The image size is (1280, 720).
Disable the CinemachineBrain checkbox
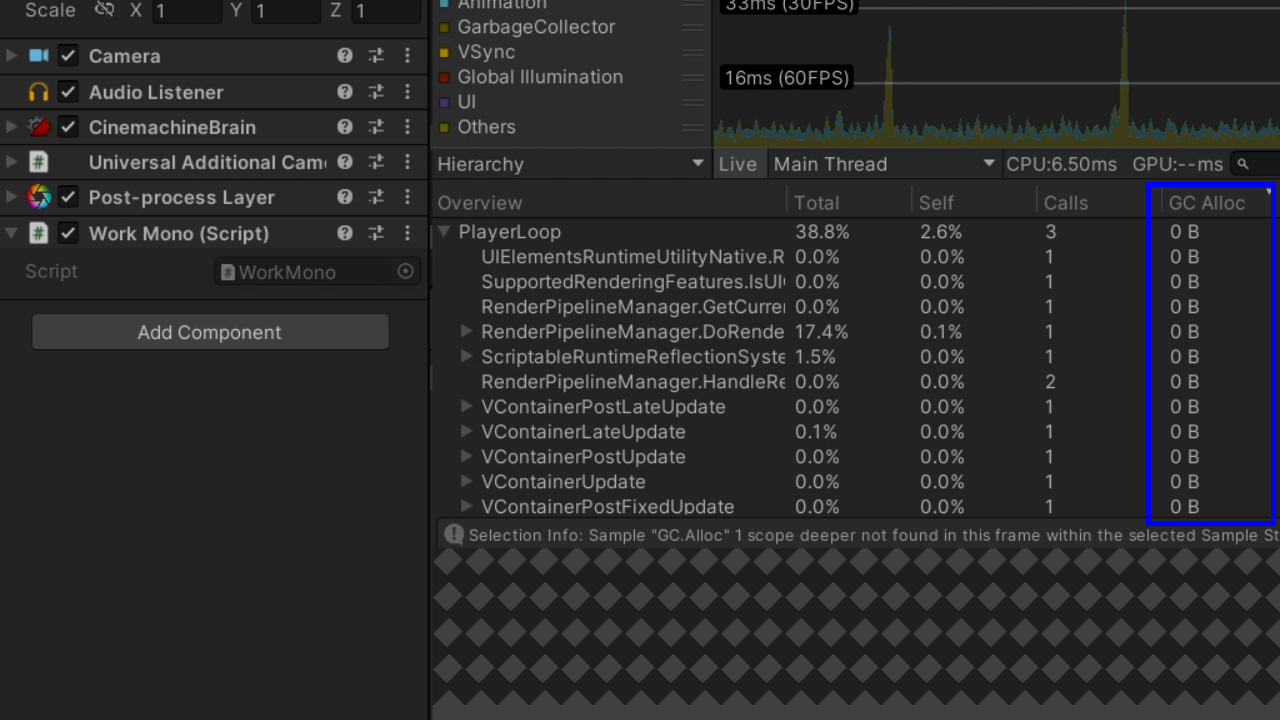[x=68, y=127]
